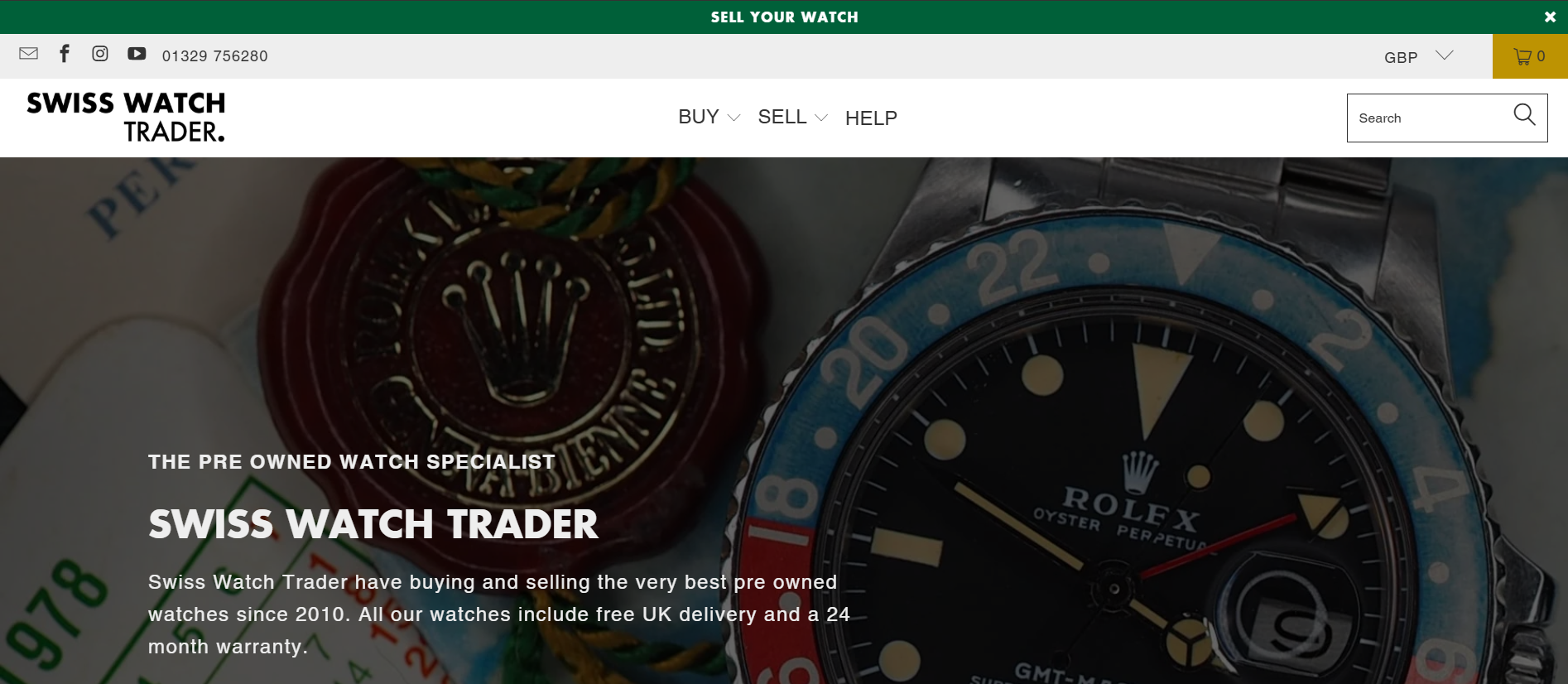Viewport: 1568px width, 684px height.
Task: Expand the GBP currency dropdown
Action: coord(1419,56)
